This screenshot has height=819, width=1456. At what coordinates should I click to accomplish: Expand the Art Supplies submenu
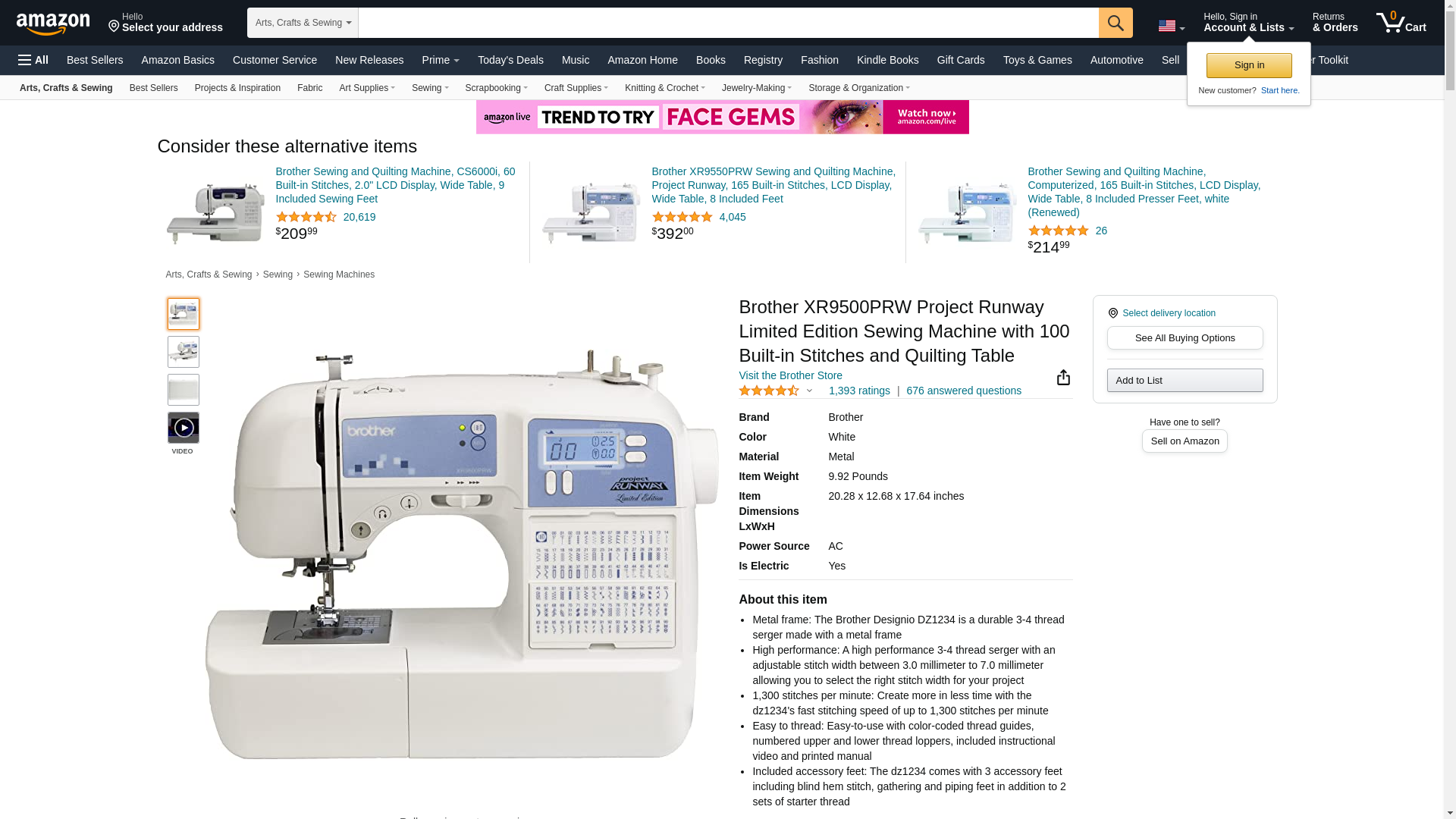point(367,88)
